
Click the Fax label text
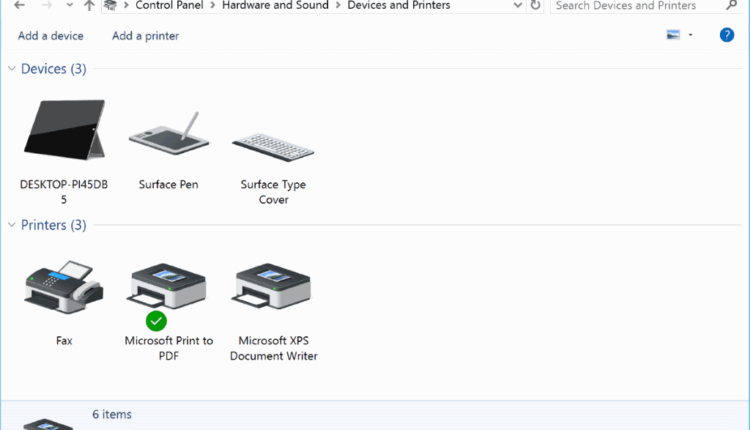point(64,341)
